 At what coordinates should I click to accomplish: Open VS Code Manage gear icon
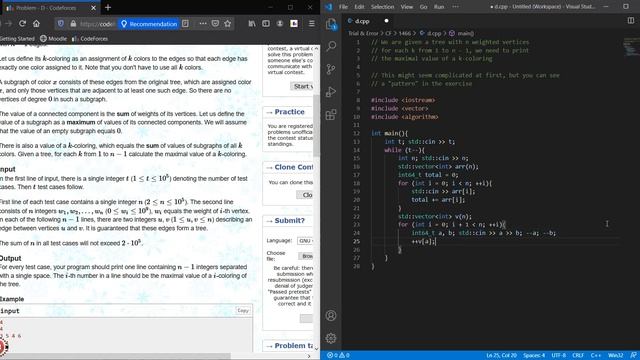click(x=331, y=338)
